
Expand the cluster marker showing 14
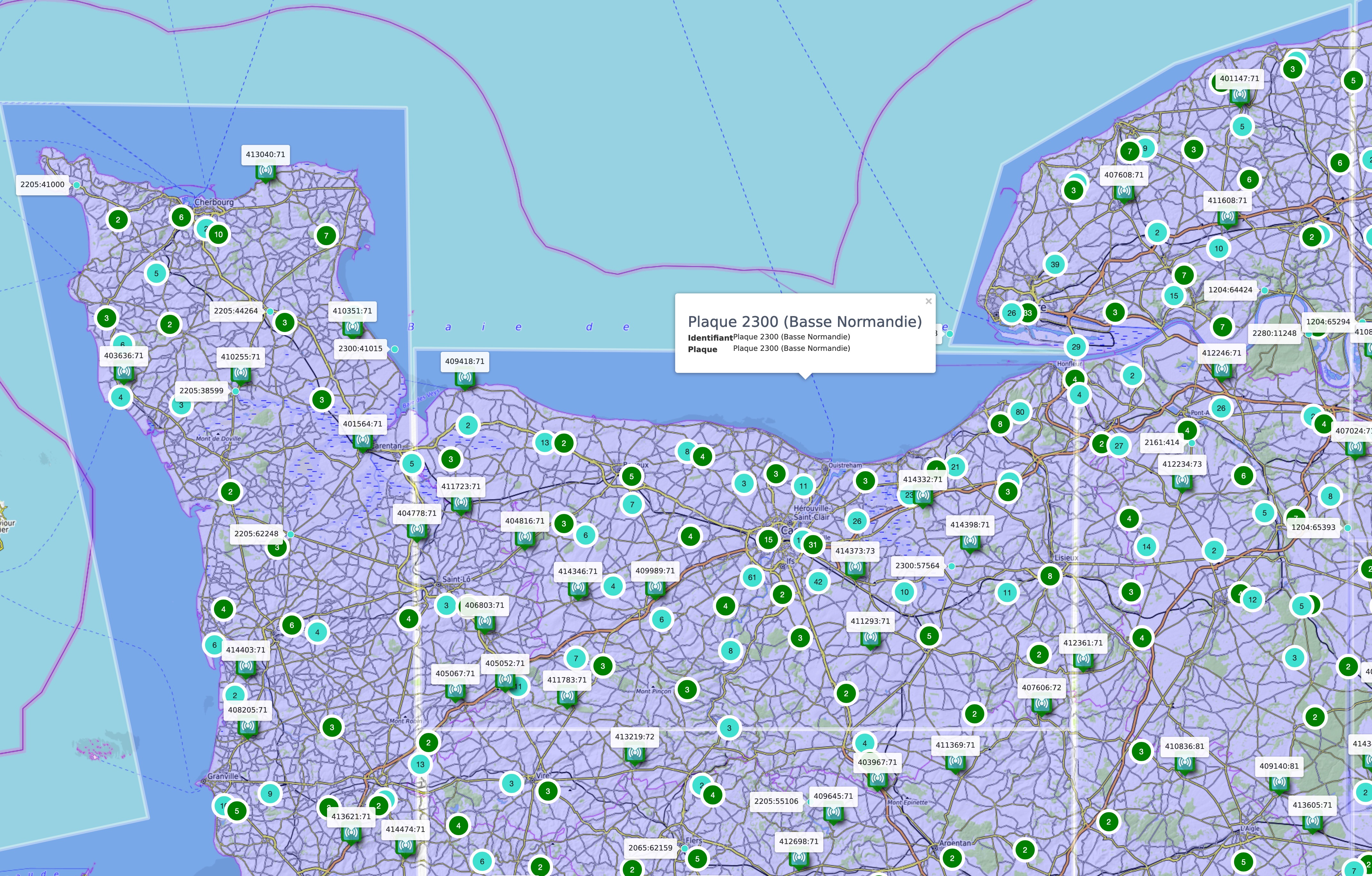[1147, 547]
